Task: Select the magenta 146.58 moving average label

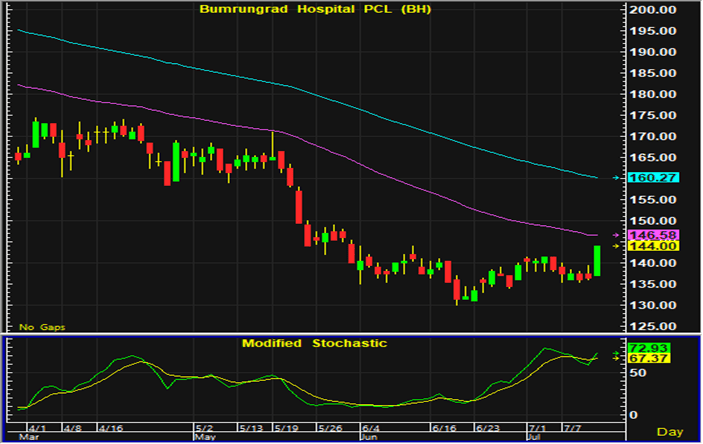Action: point(636,234)
